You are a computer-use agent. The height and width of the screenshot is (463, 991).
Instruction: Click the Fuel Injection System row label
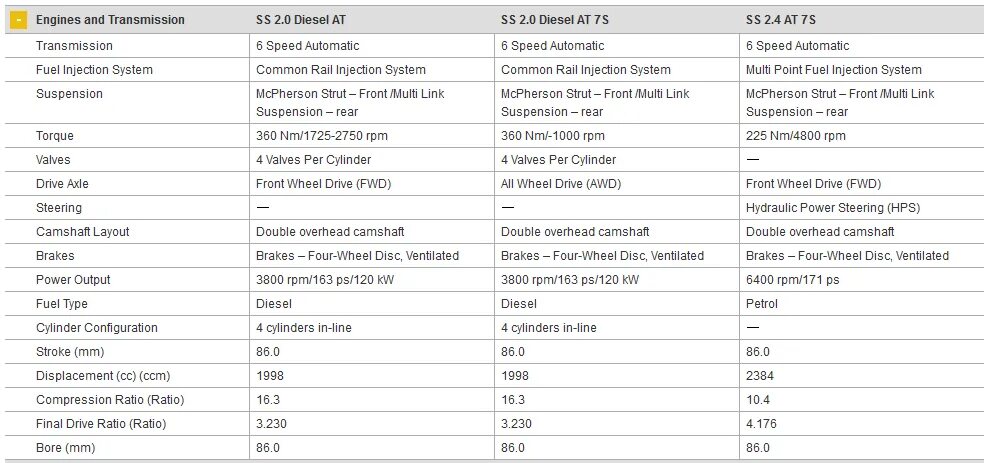pos(94,70)
